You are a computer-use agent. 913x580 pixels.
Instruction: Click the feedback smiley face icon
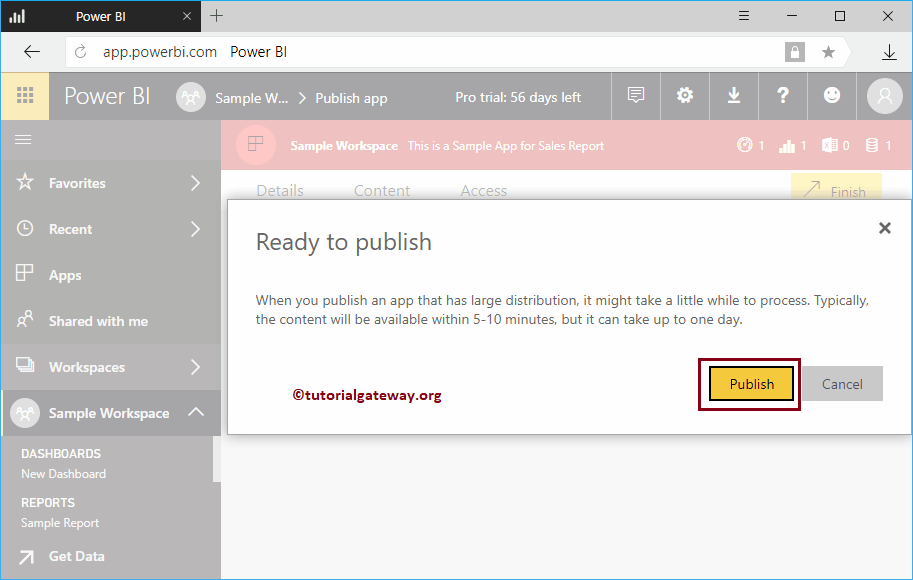[x=831, y=96]
